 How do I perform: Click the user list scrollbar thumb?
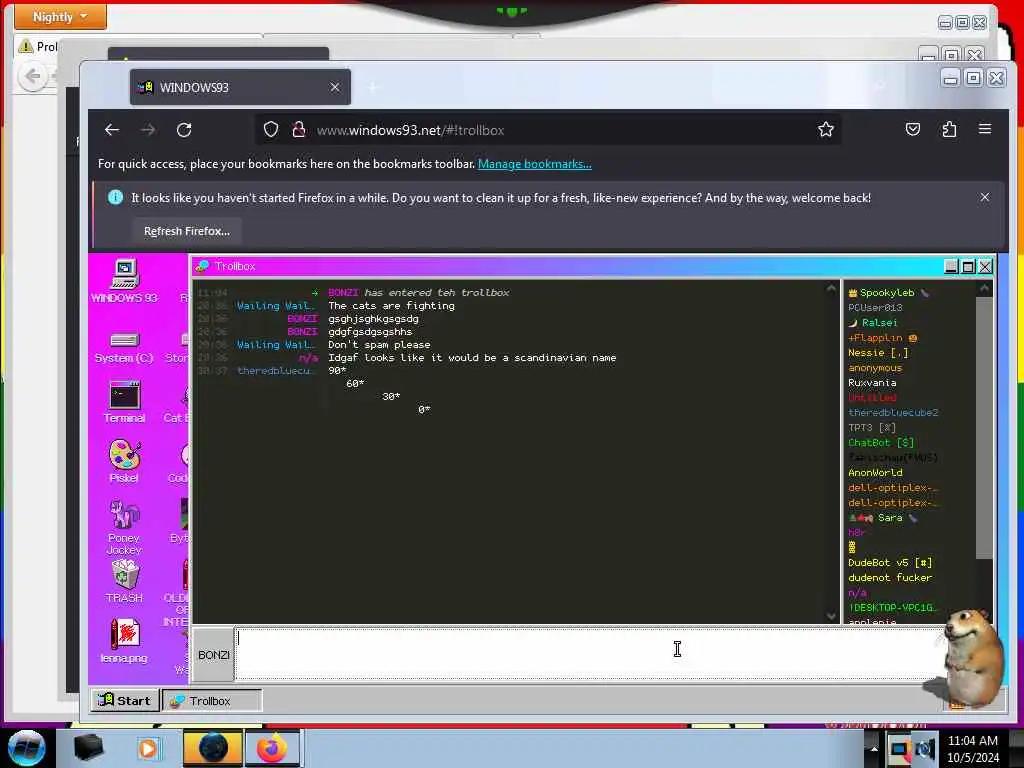(985, 428)
